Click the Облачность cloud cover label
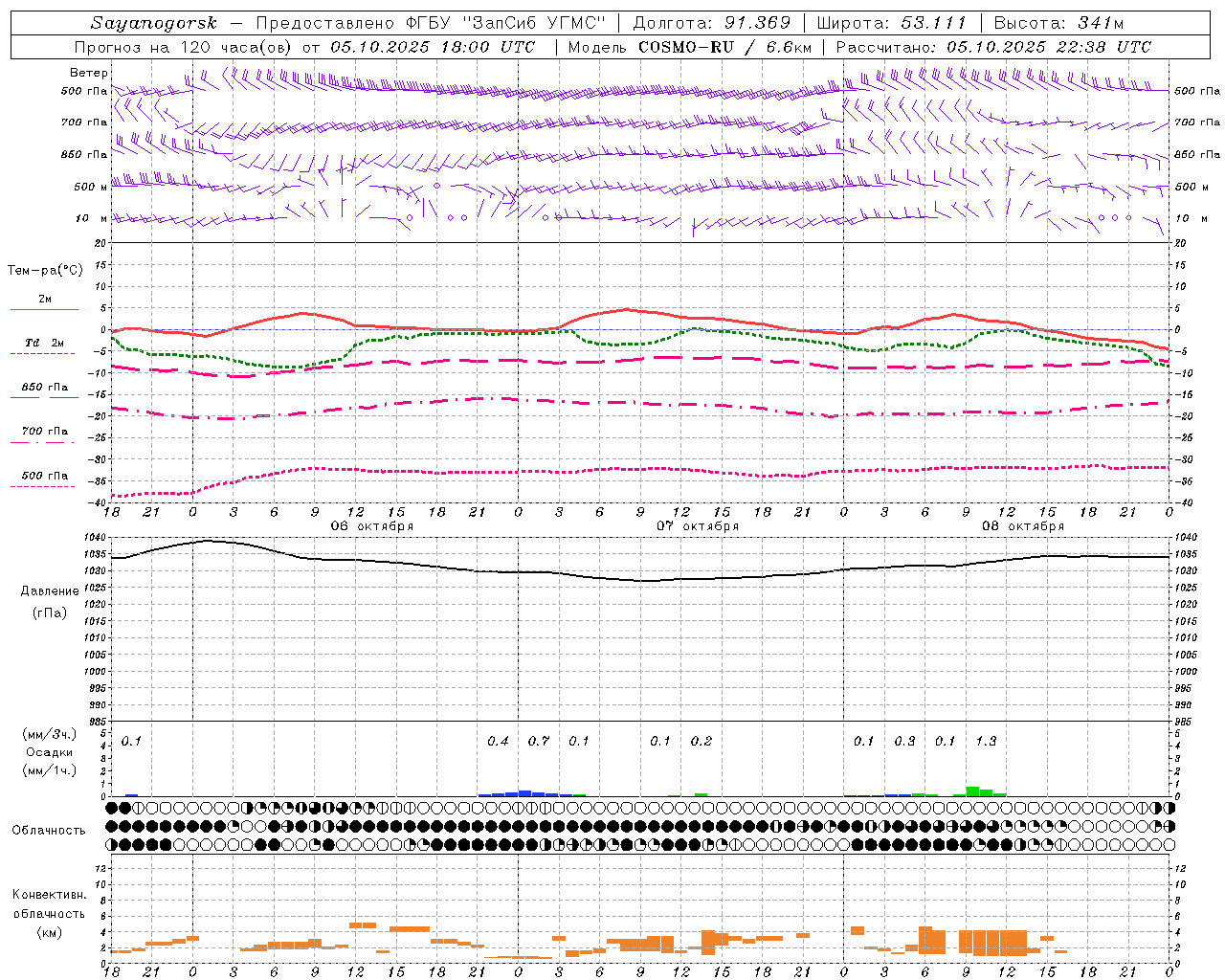Screen dimensions: 1225x980 click(x=49, y=831)
